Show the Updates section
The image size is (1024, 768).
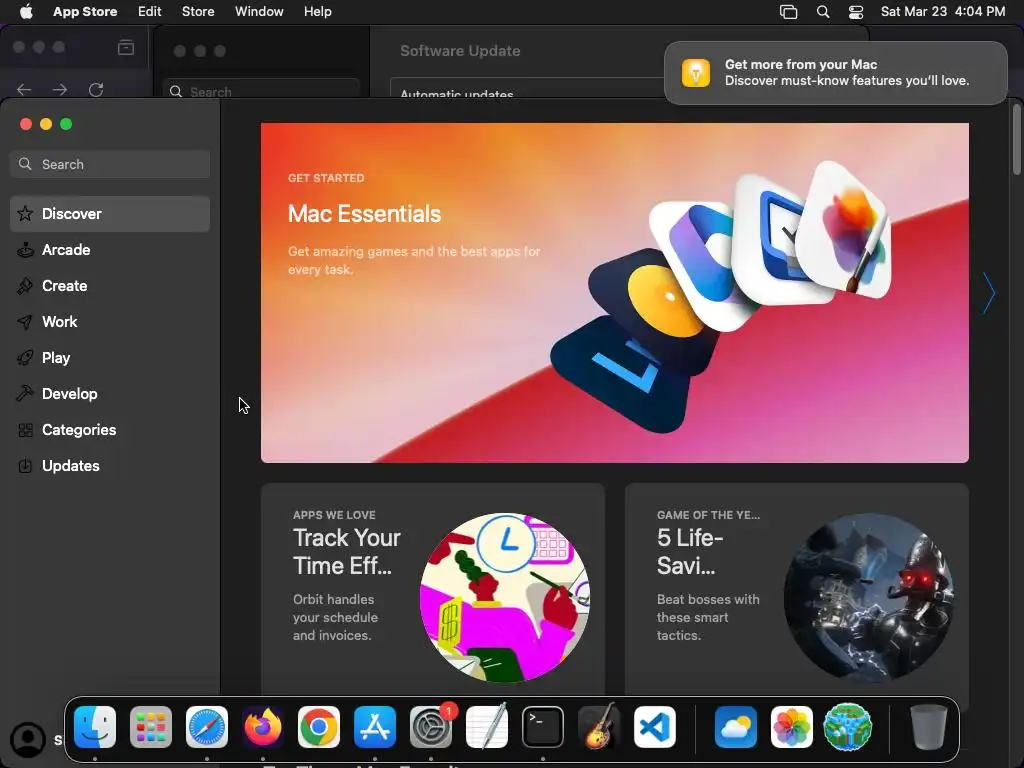(110, 465)
